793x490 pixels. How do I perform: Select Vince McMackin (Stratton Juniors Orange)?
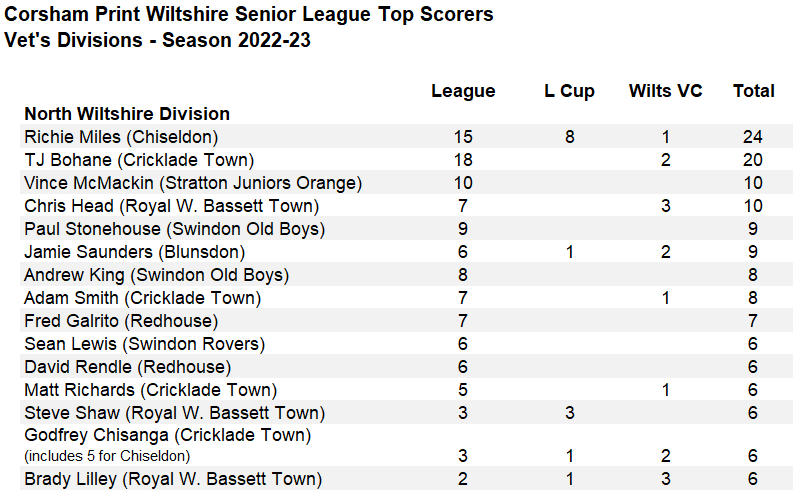[x=193, y=183]
